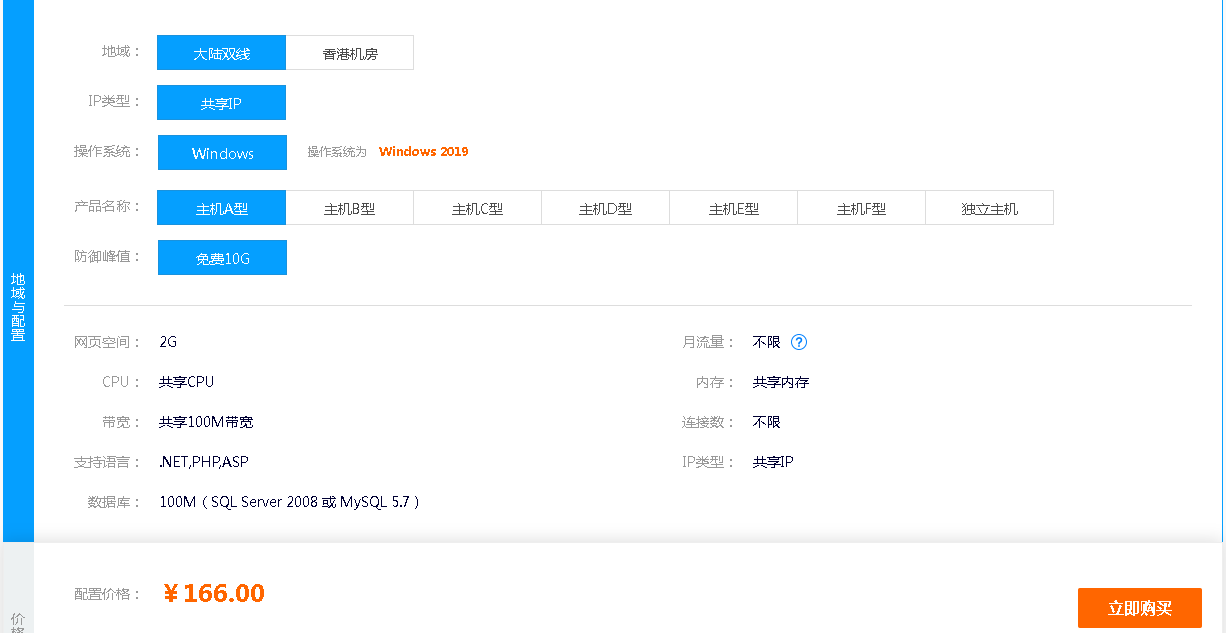Select the 免费10G defense peak option
Image resolution: width=1226 pixels, height=633 pixels.
click(x=222, y=258)
